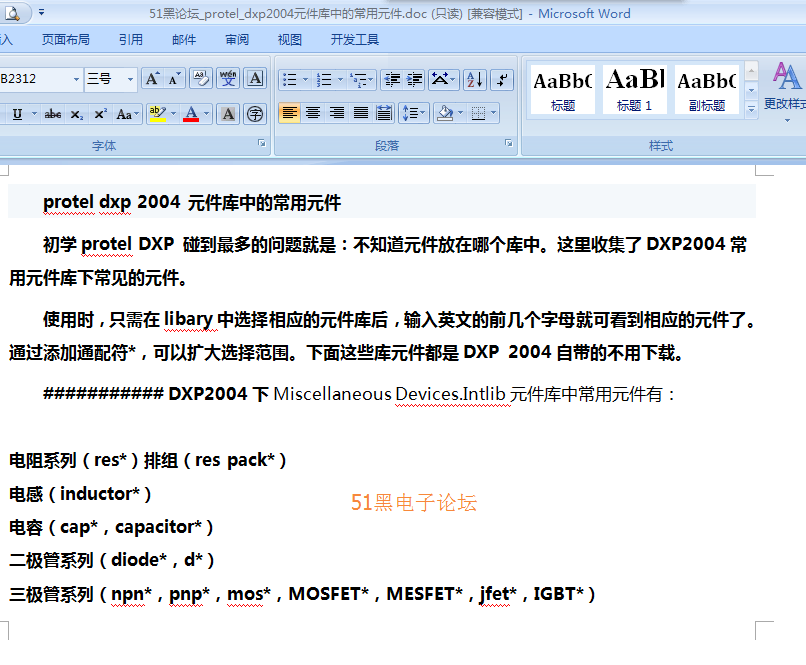
Task: Clear formatting with the eraser icon
Action: pos(201,79)
